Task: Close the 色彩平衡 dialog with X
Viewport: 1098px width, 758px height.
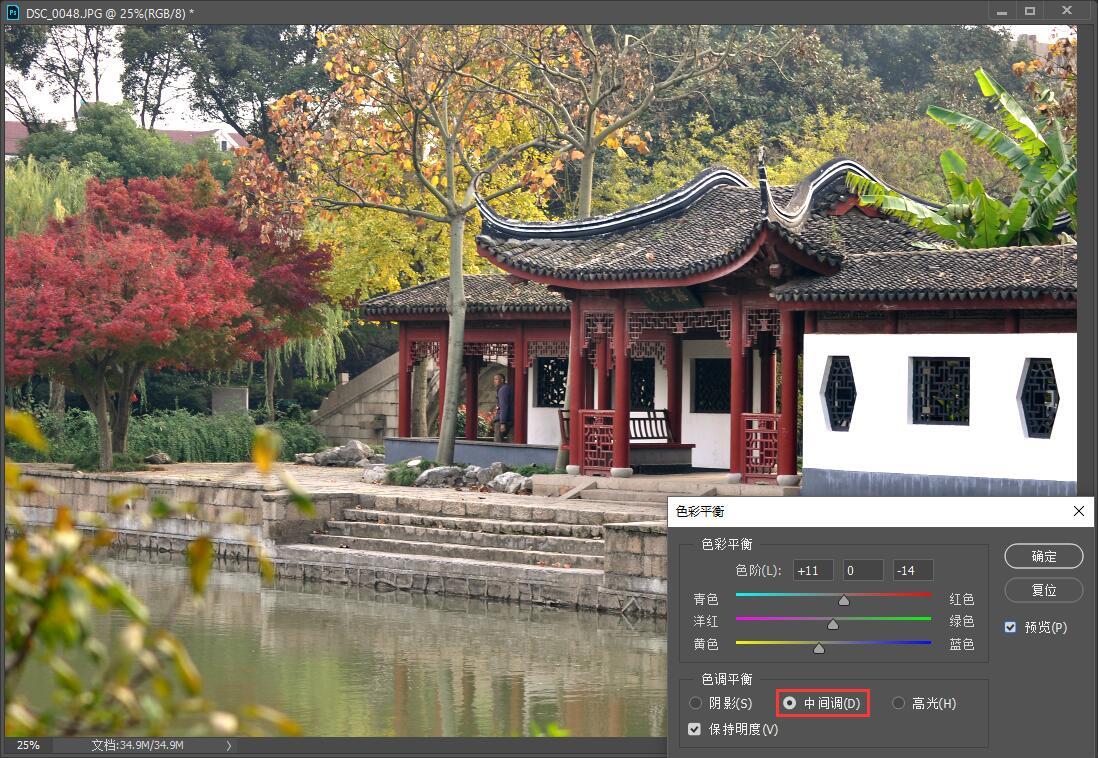Action: [x=1078, y=511]
